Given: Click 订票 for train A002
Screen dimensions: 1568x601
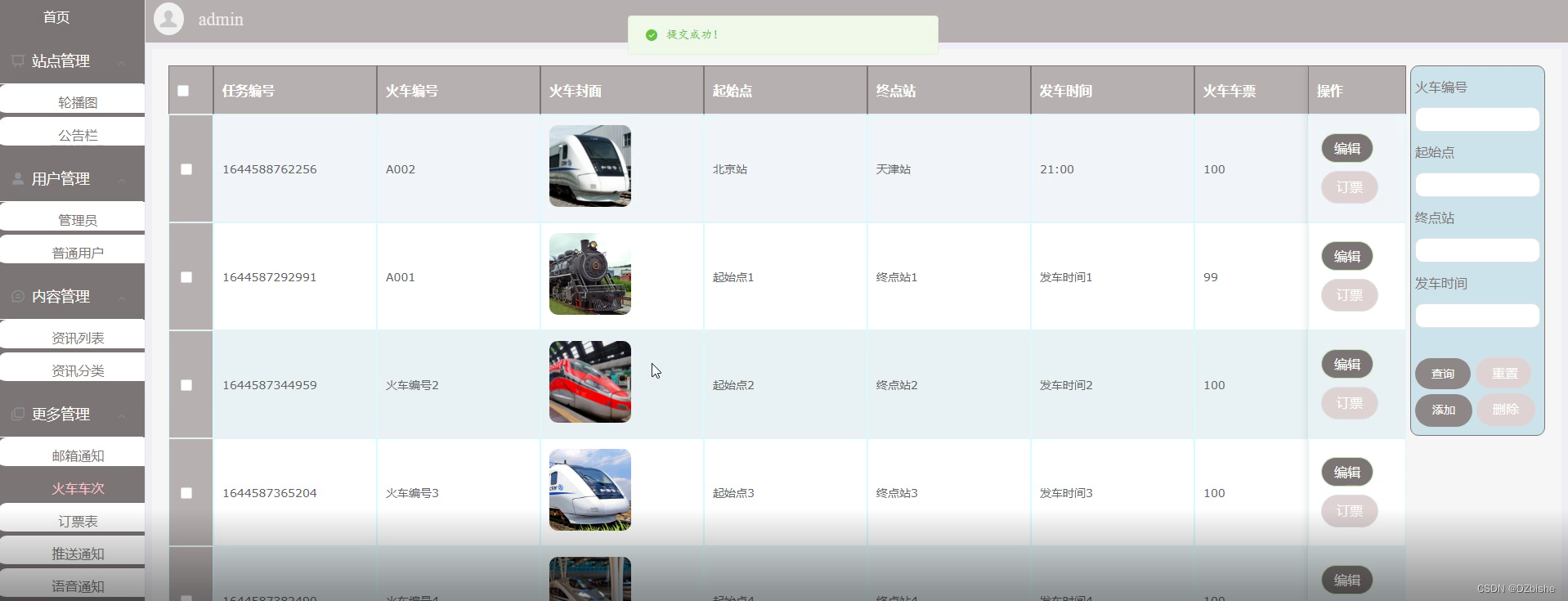Looking at the screenshot, I should (x=1350, y=187).
